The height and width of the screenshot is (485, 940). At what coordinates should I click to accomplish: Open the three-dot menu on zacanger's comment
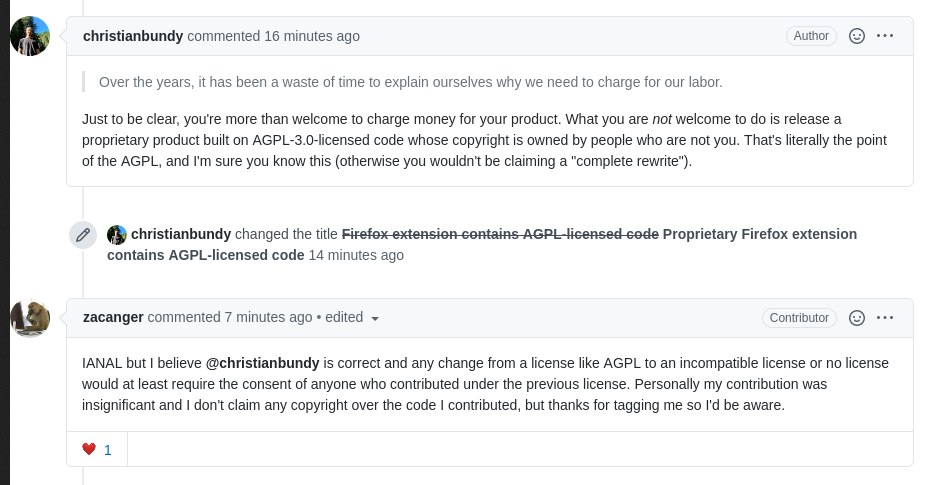(x=885, y=318)
